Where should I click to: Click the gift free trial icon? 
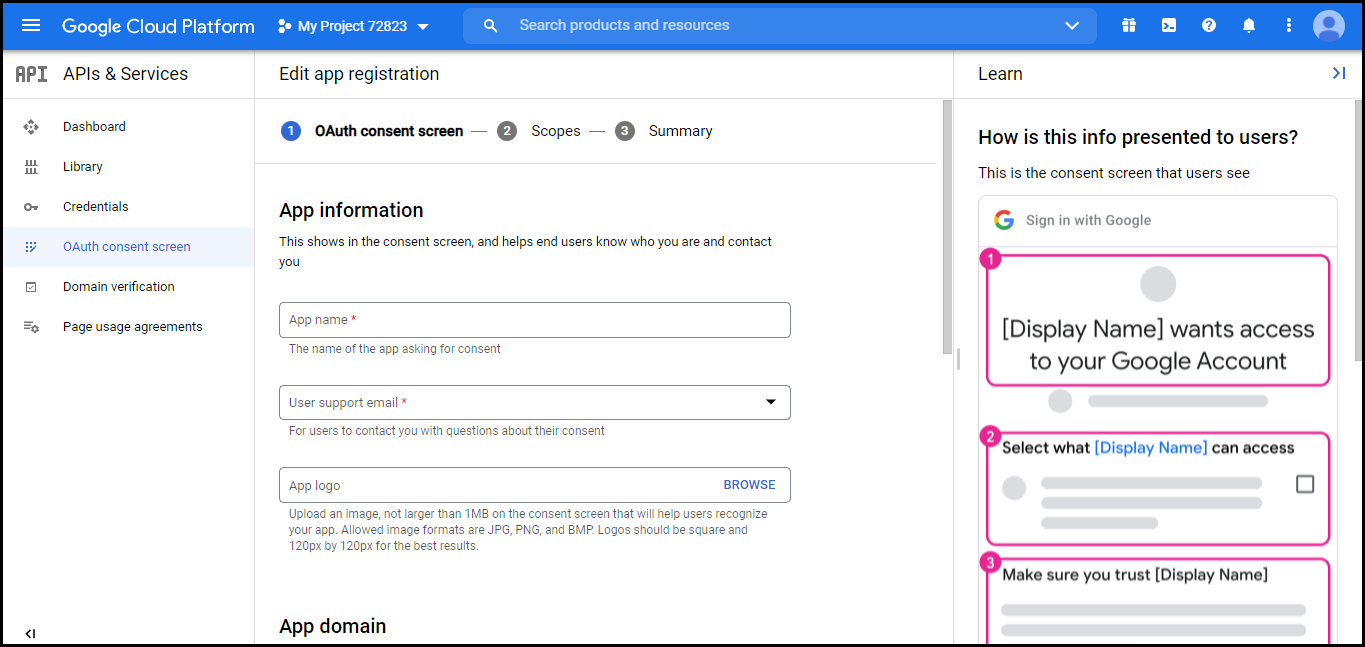[x=1129, y=26]
